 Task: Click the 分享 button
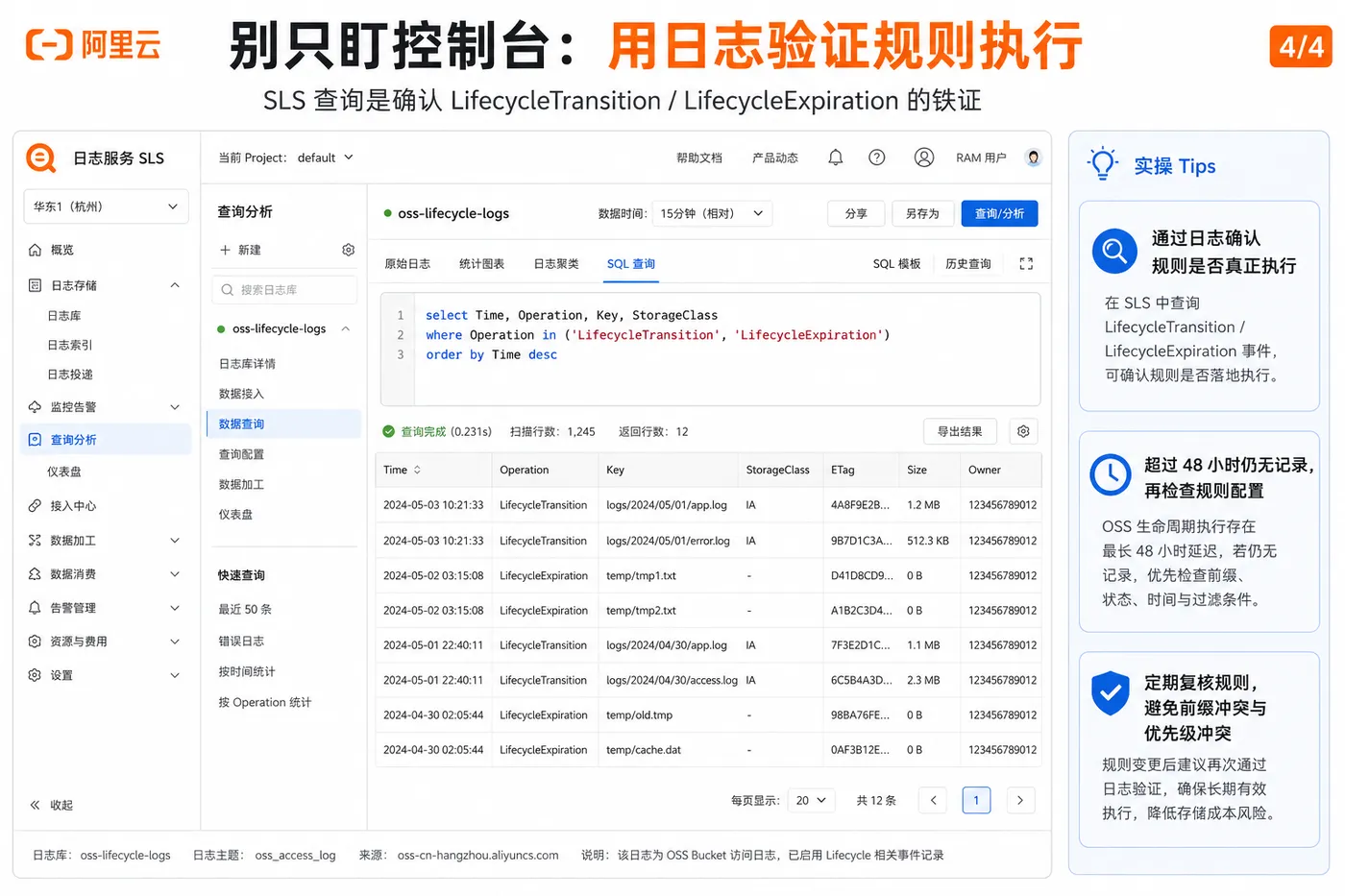[856, 213]
